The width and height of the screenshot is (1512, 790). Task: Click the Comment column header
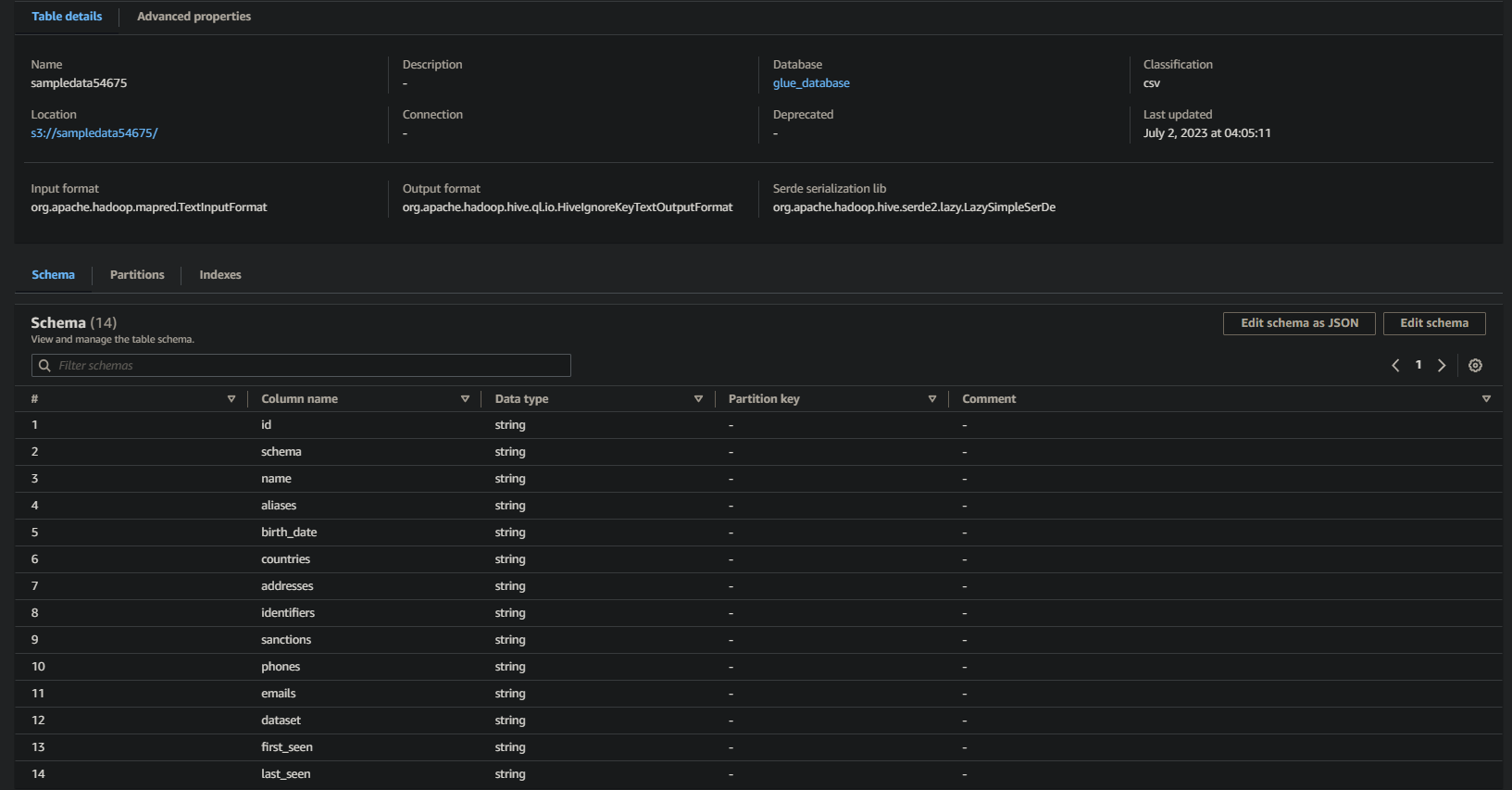[x=989, y=399]
